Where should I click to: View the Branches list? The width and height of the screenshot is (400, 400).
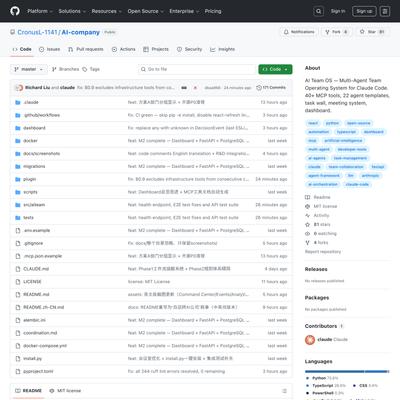point(66,69)
